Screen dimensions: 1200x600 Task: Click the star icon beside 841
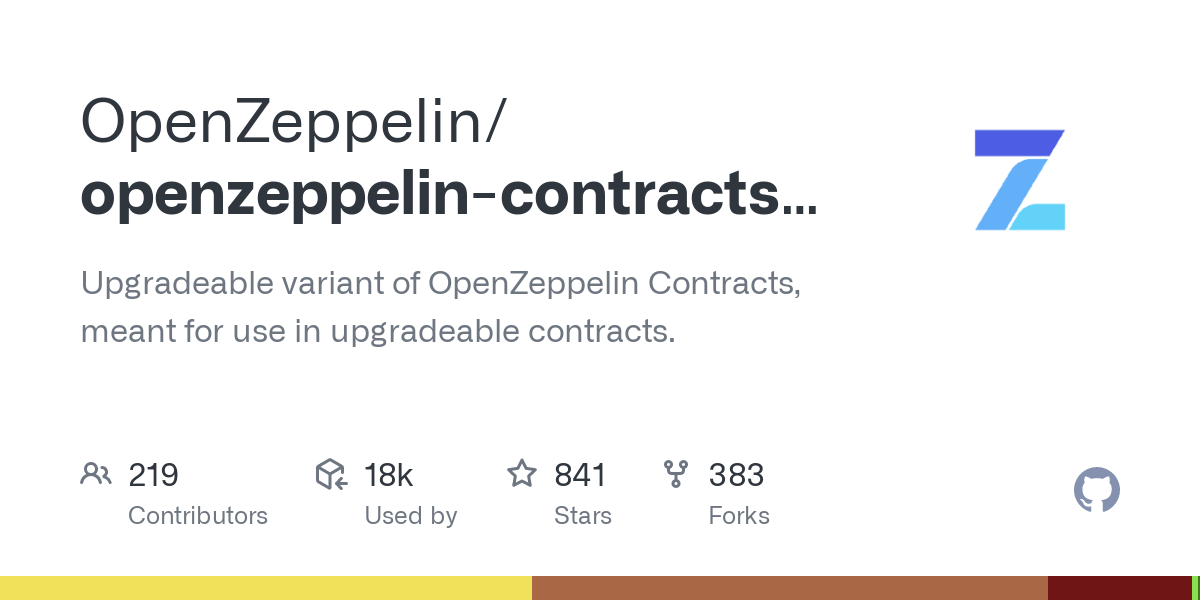(x=522, y=474)
